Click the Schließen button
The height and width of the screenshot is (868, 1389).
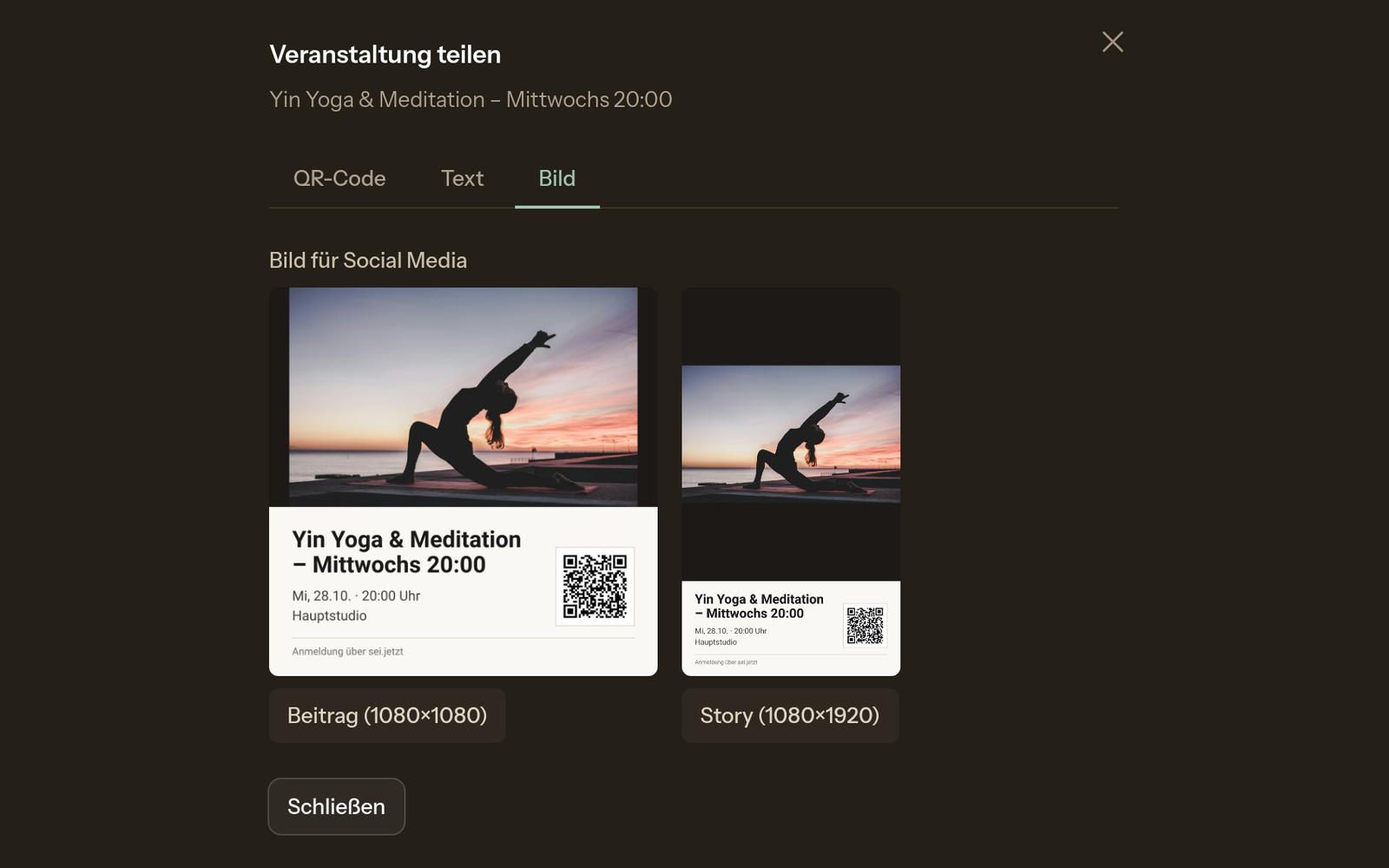click(x=336, y=806)
